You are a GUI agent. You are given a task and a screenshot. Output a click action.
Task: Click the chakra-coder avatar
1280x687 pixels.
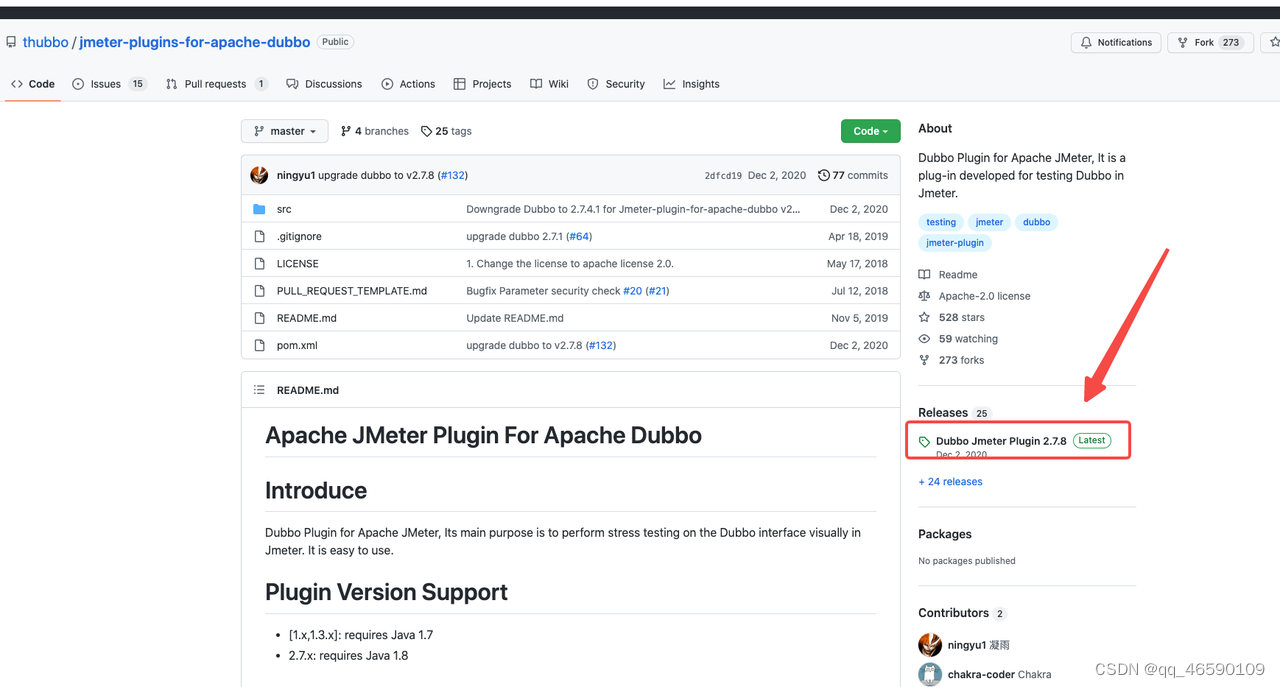point(930,675)
